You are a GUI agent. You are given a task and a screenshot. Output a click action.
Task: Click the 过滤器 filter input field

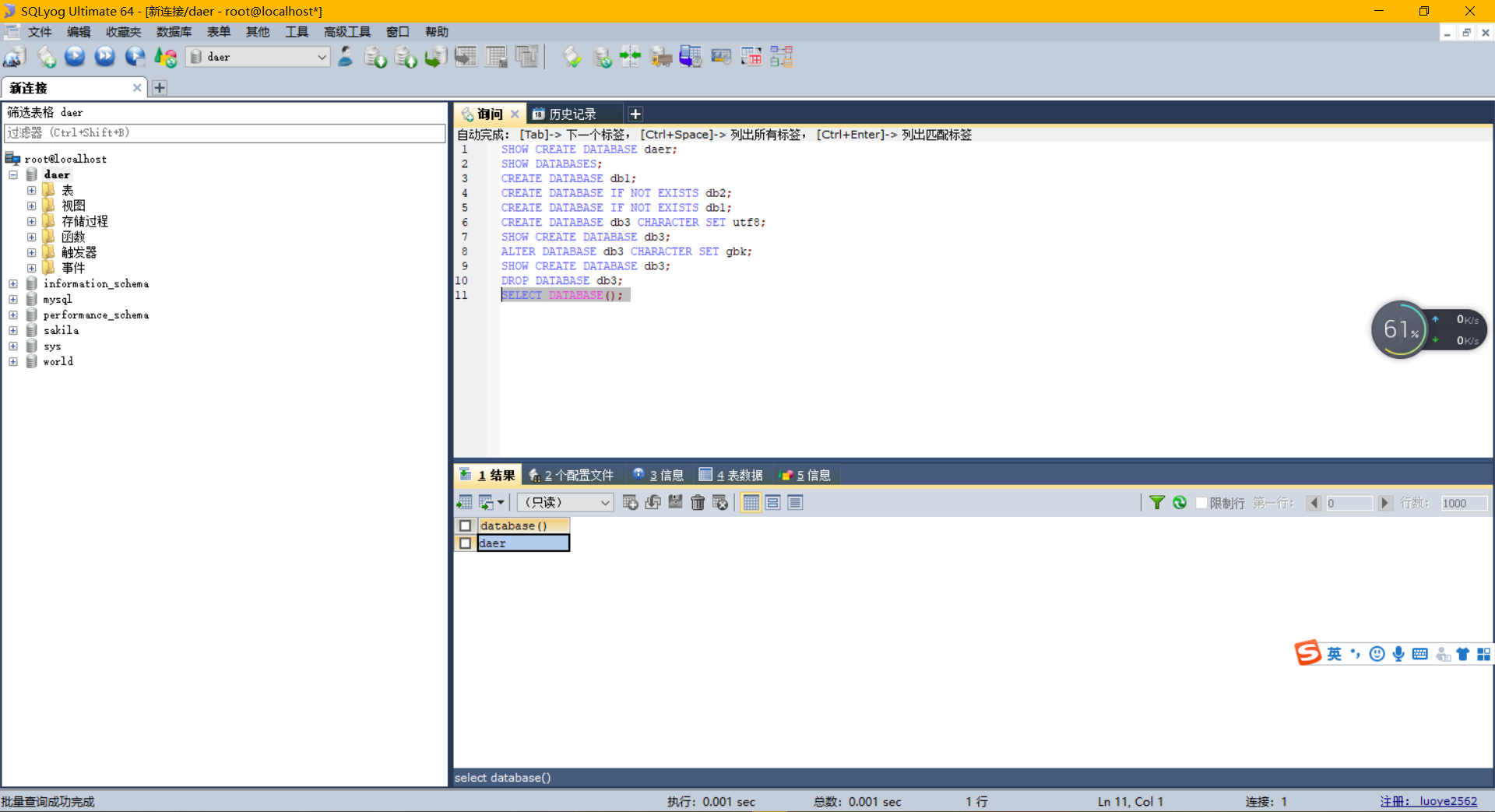point(225,133)
